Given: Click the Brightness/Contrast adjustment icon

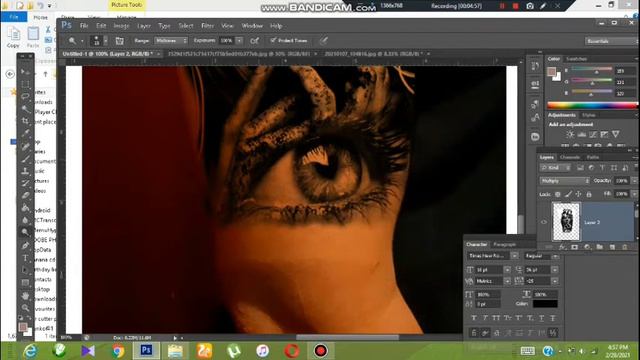Looking at the screenshot, I should [570, 134].
